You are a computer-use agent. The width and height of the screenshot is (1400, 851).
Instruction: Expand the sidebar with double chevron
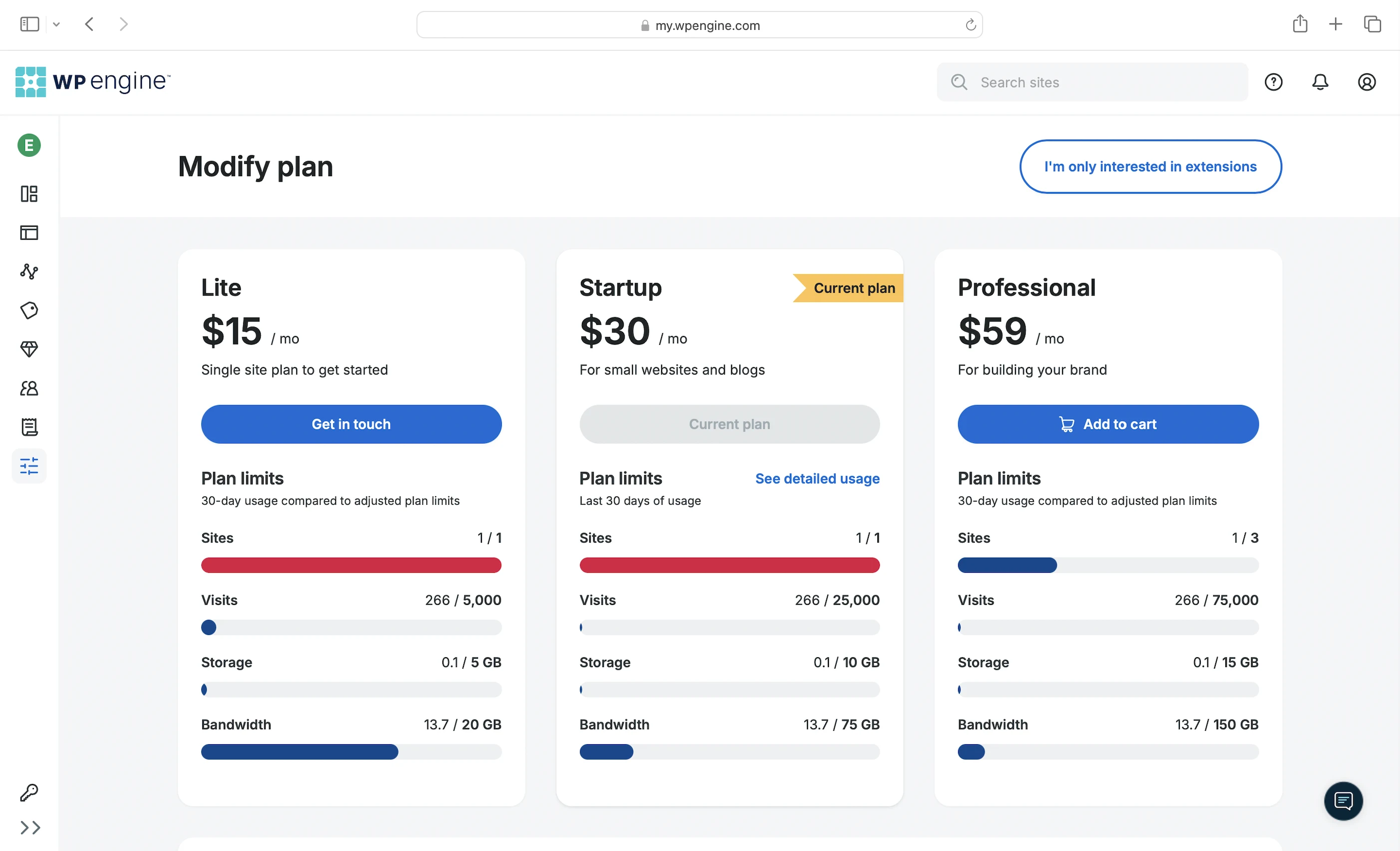[30, 827]
